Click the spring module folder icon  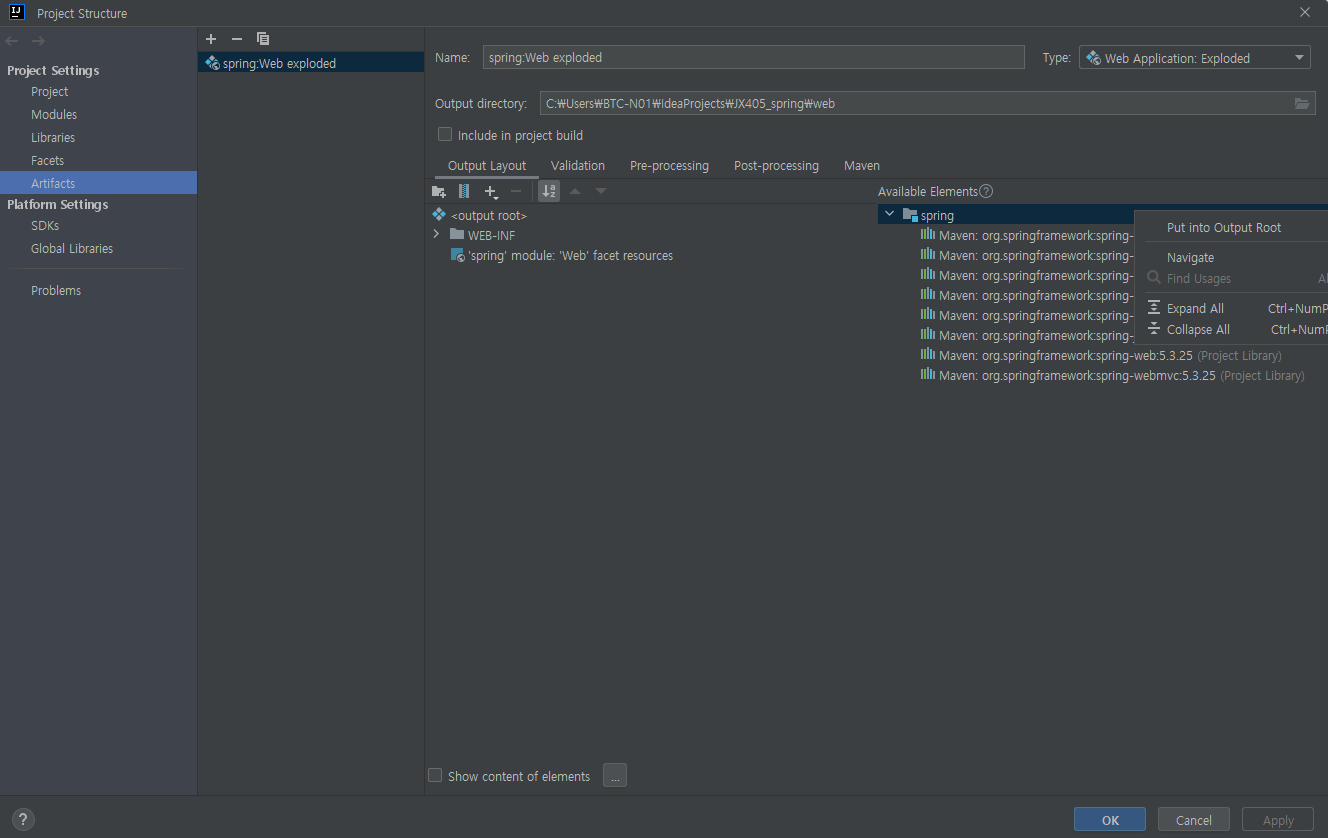910,215
